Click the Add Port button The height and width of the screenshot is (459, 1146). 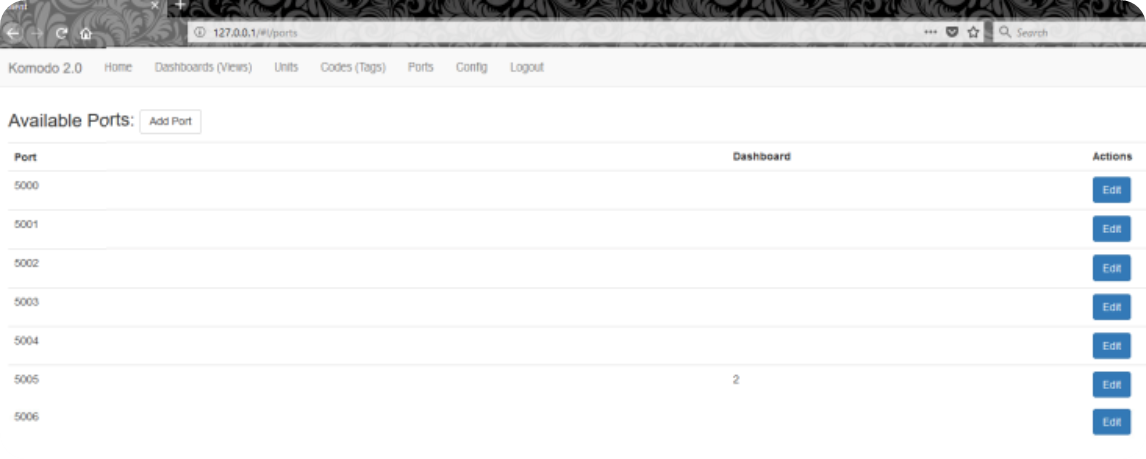pyautogui.click(x=170, y=121)
